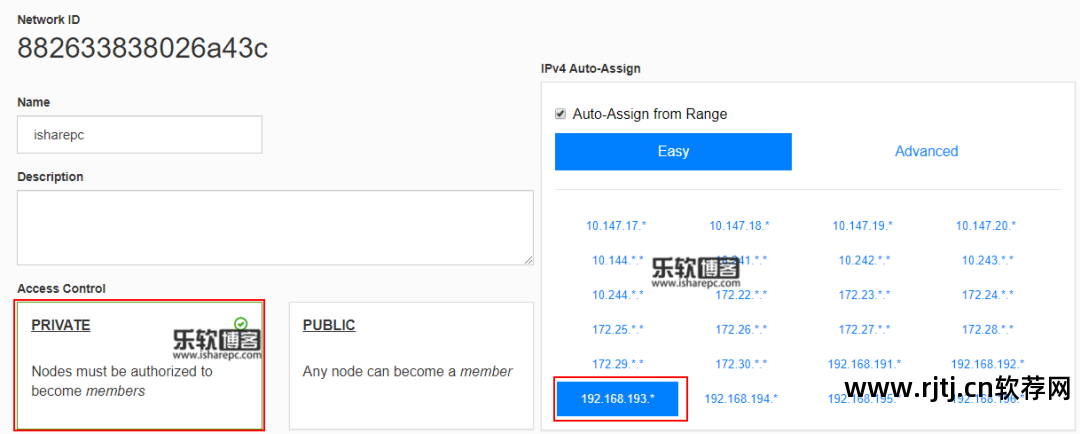The height and width of the screenshot is (434, 1080).
Task: Select PRIVATE access control option
Action: 140,365
